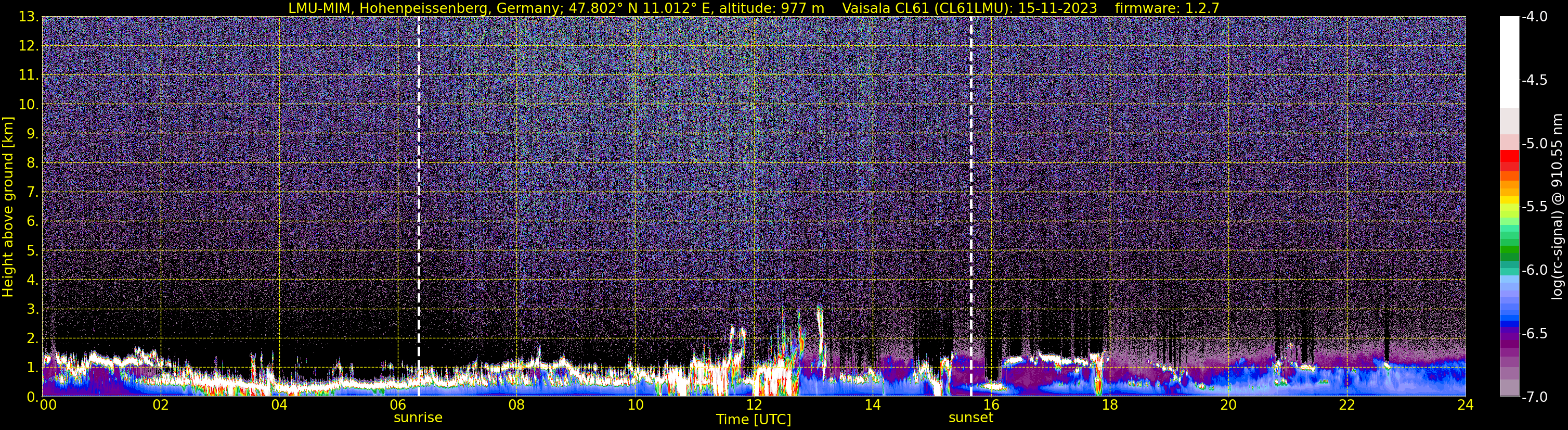
Task: Click height axis tick '9.'
Action: coord(32,134)
